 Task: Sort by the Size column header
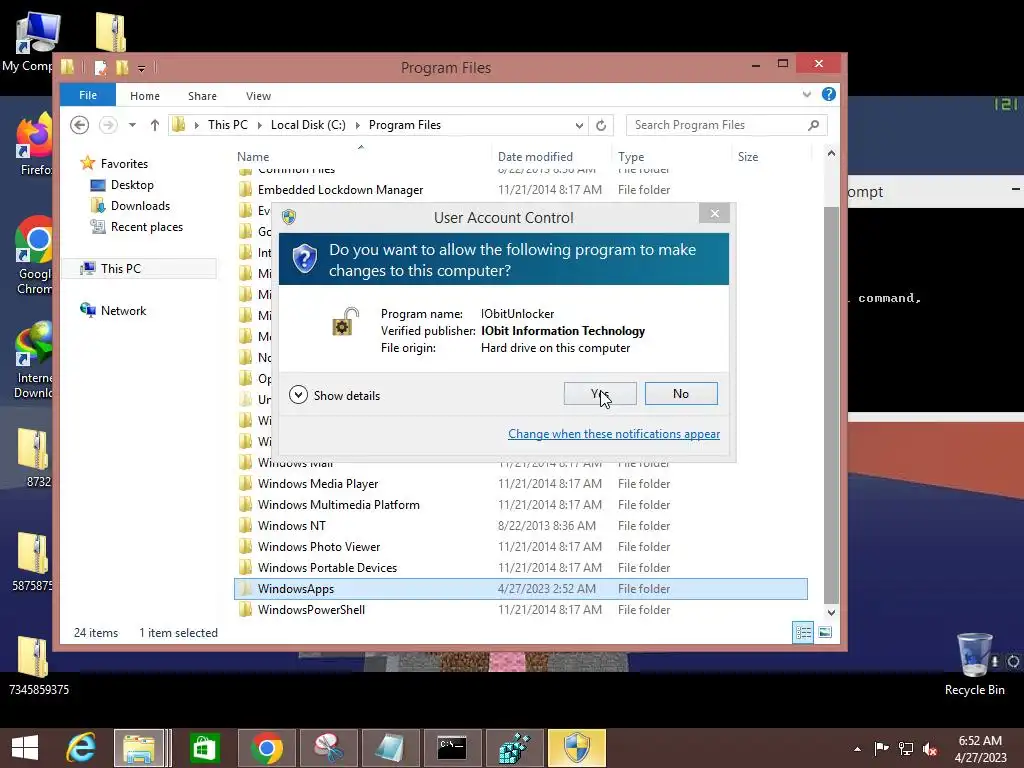(748, 157)
